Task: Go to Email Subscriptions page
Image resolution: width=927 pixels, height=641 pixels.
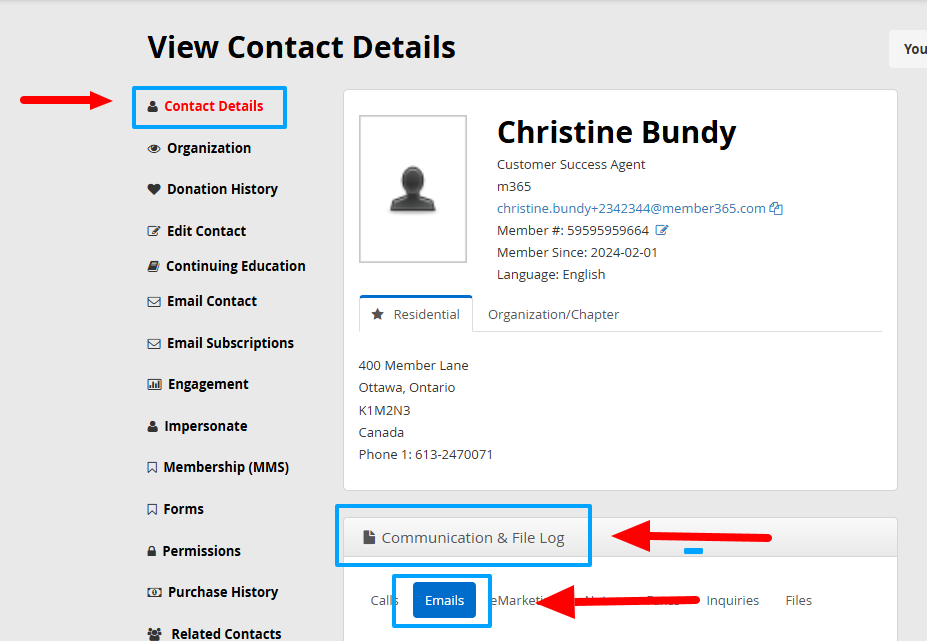Action: (230, 343)
